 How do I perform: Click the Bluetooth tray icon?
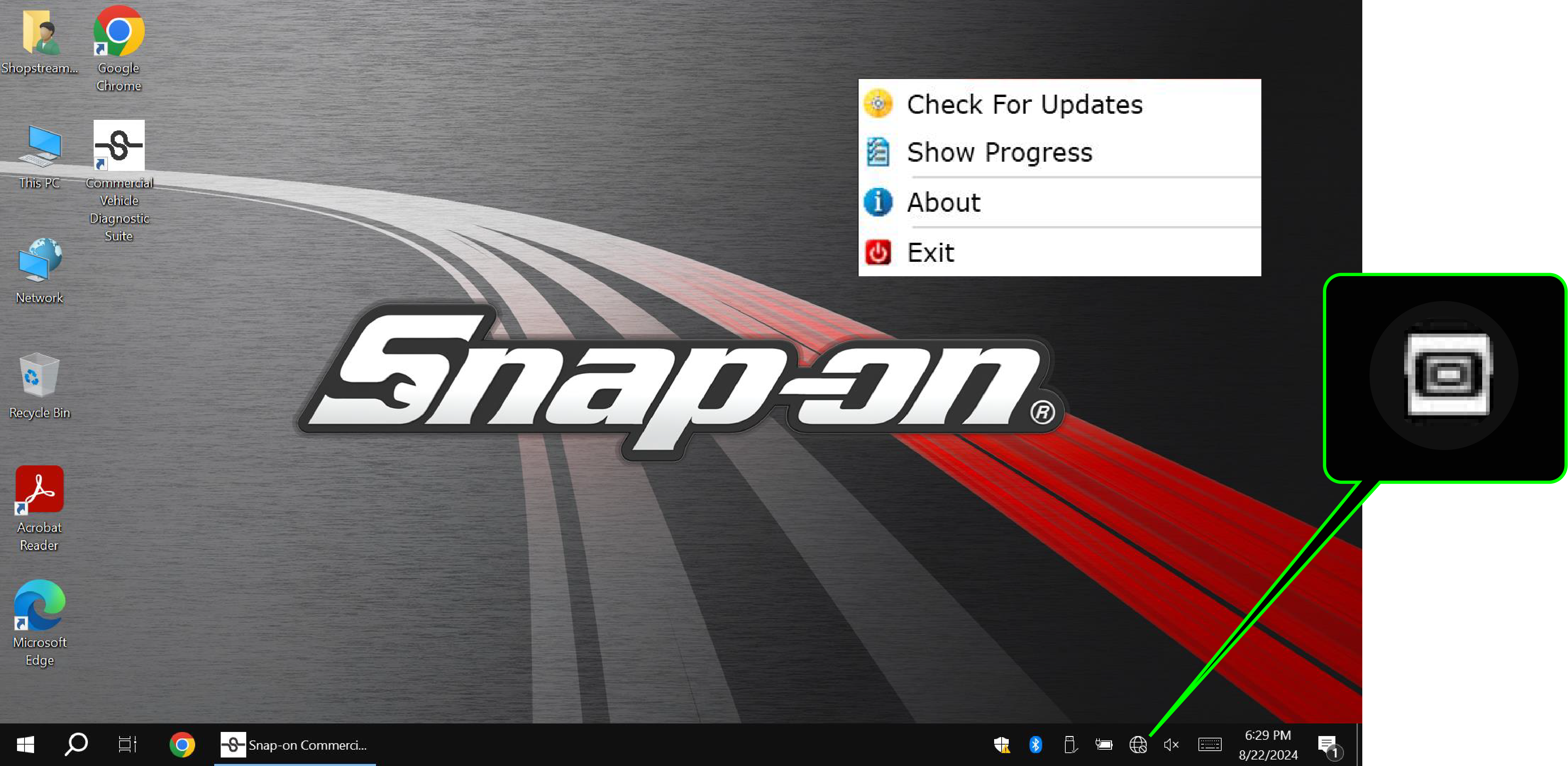point(1035,745)
